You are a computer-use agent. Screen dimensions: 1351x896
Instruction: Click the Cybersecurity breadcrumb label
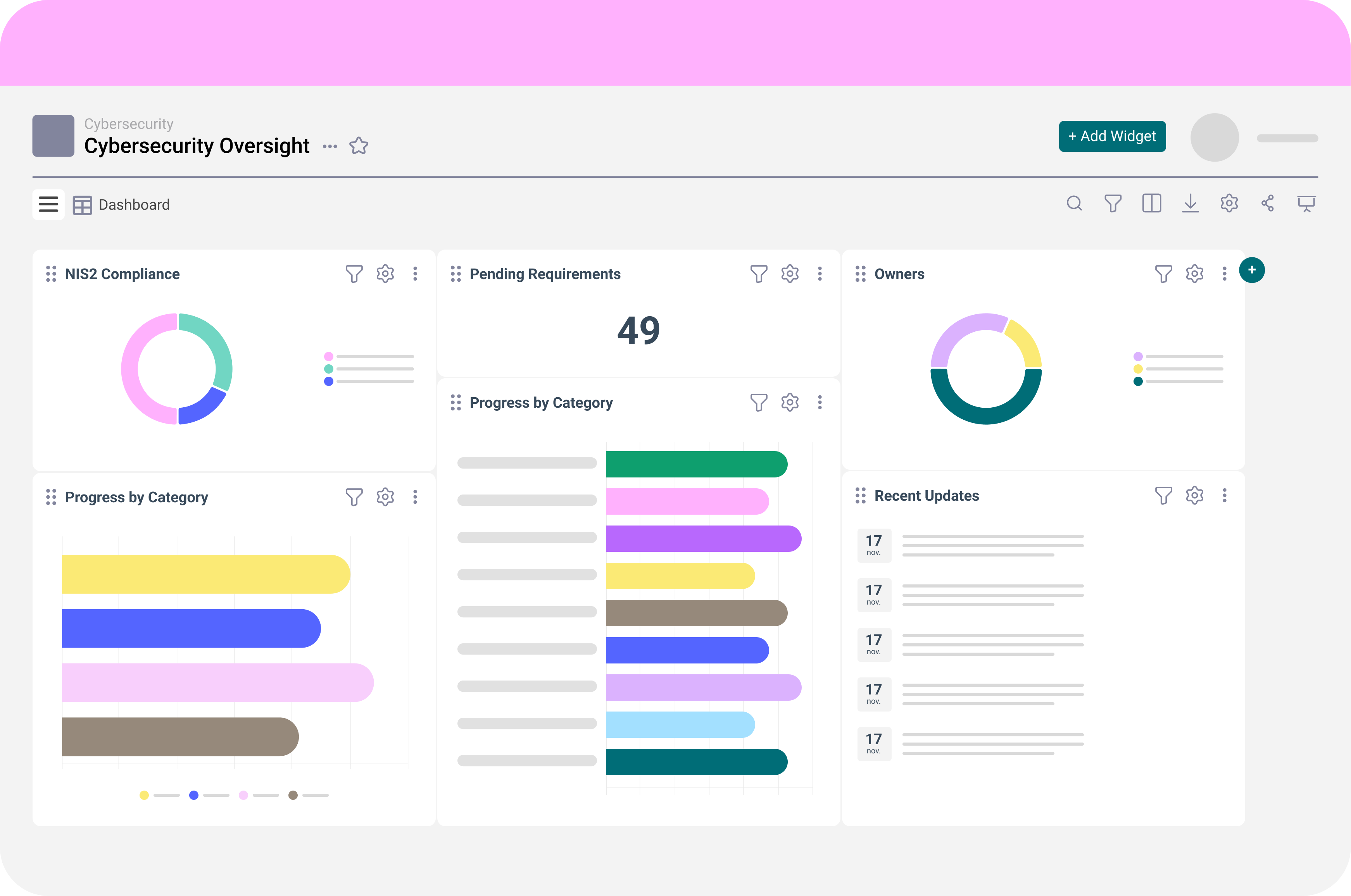[129, 124]
